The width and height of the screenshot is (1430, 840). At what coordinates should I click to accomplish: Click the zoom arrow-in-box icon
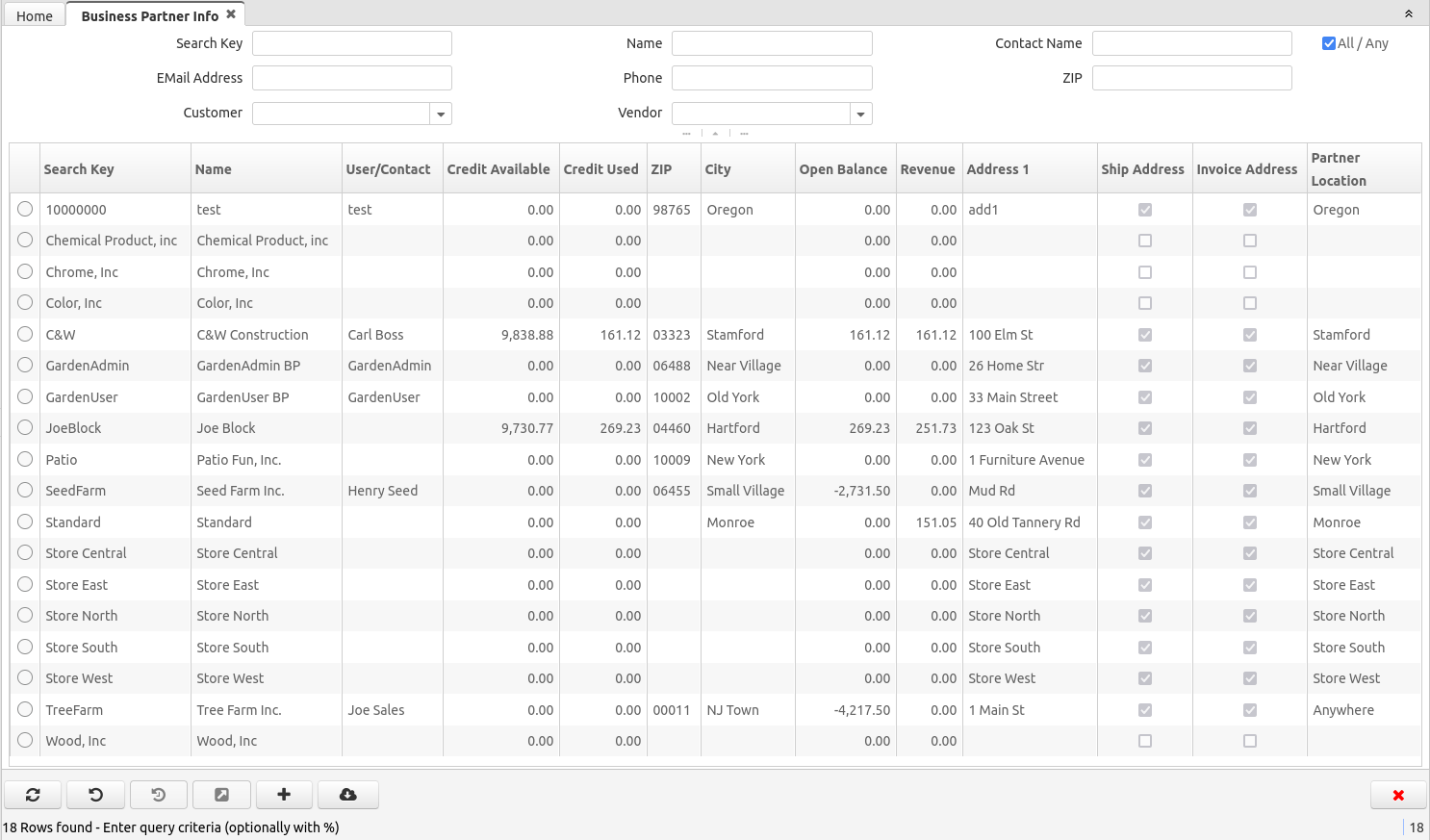(x=221, y=795)
